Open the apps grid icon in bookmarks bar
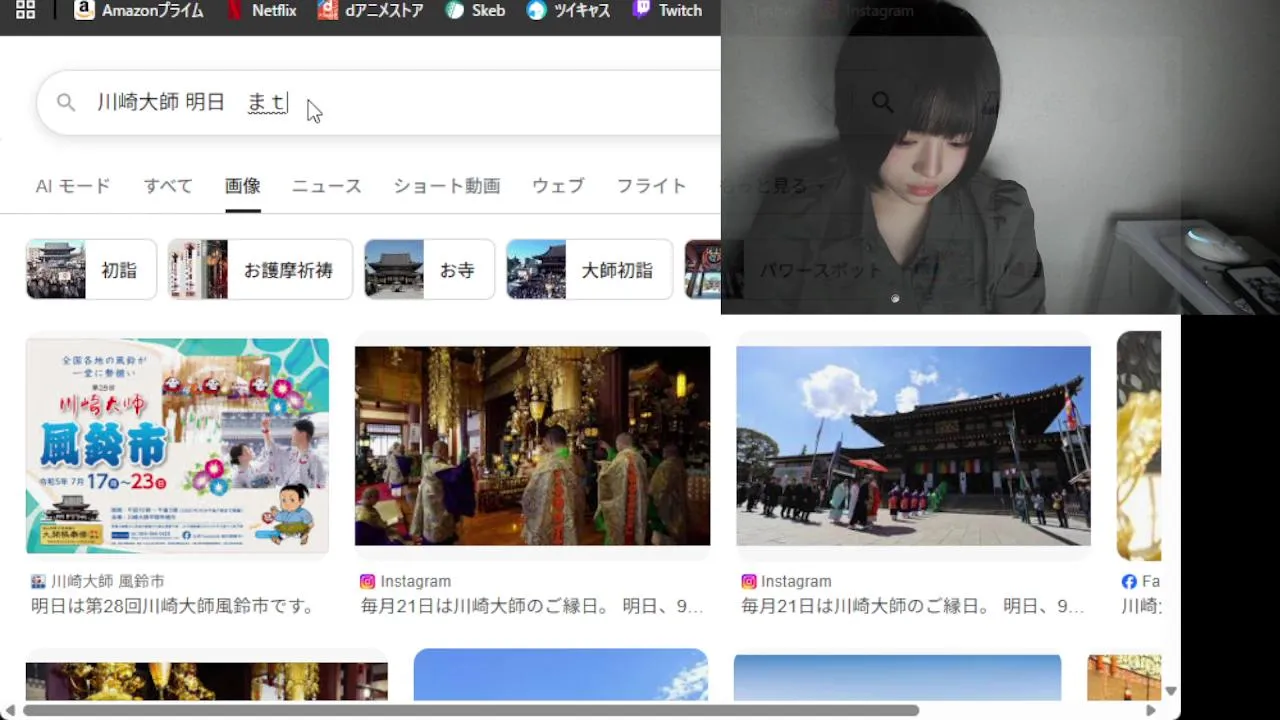This screenshot has height=720, width=1280. 25,10
